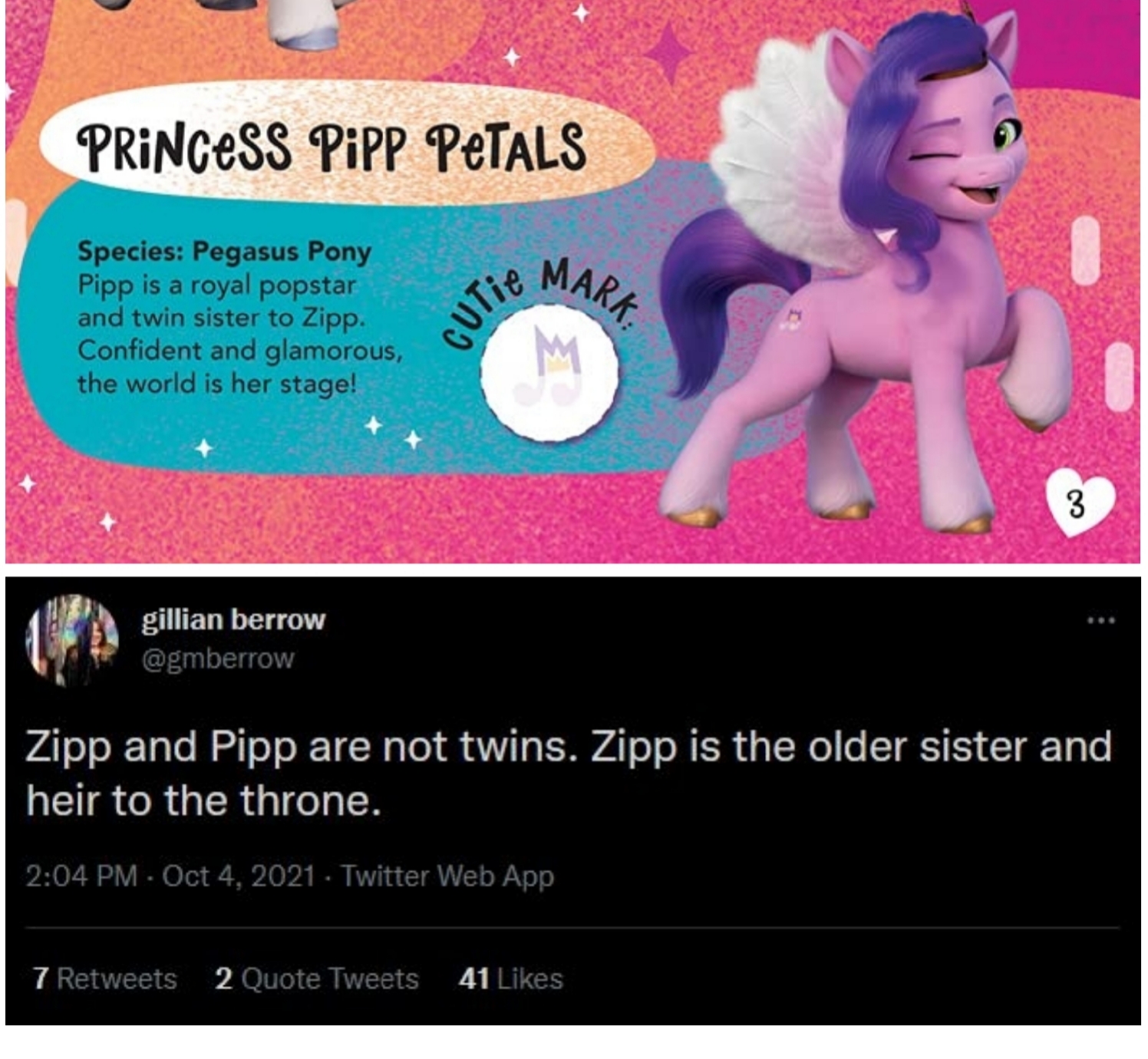Click the @gmberrow handle
Screen dimensions: 1148x1059
pyautogui.click(x=218, y=658)
